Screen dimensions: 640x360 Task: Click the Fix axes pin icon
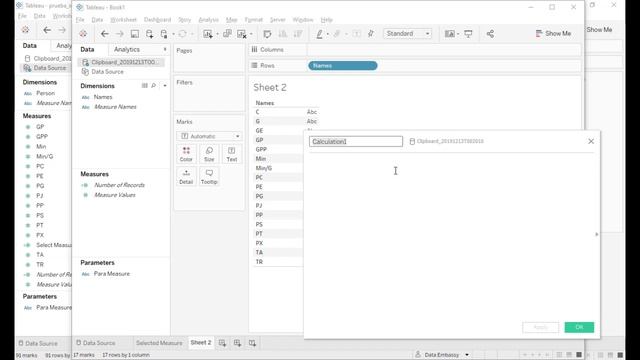[371, 34]
